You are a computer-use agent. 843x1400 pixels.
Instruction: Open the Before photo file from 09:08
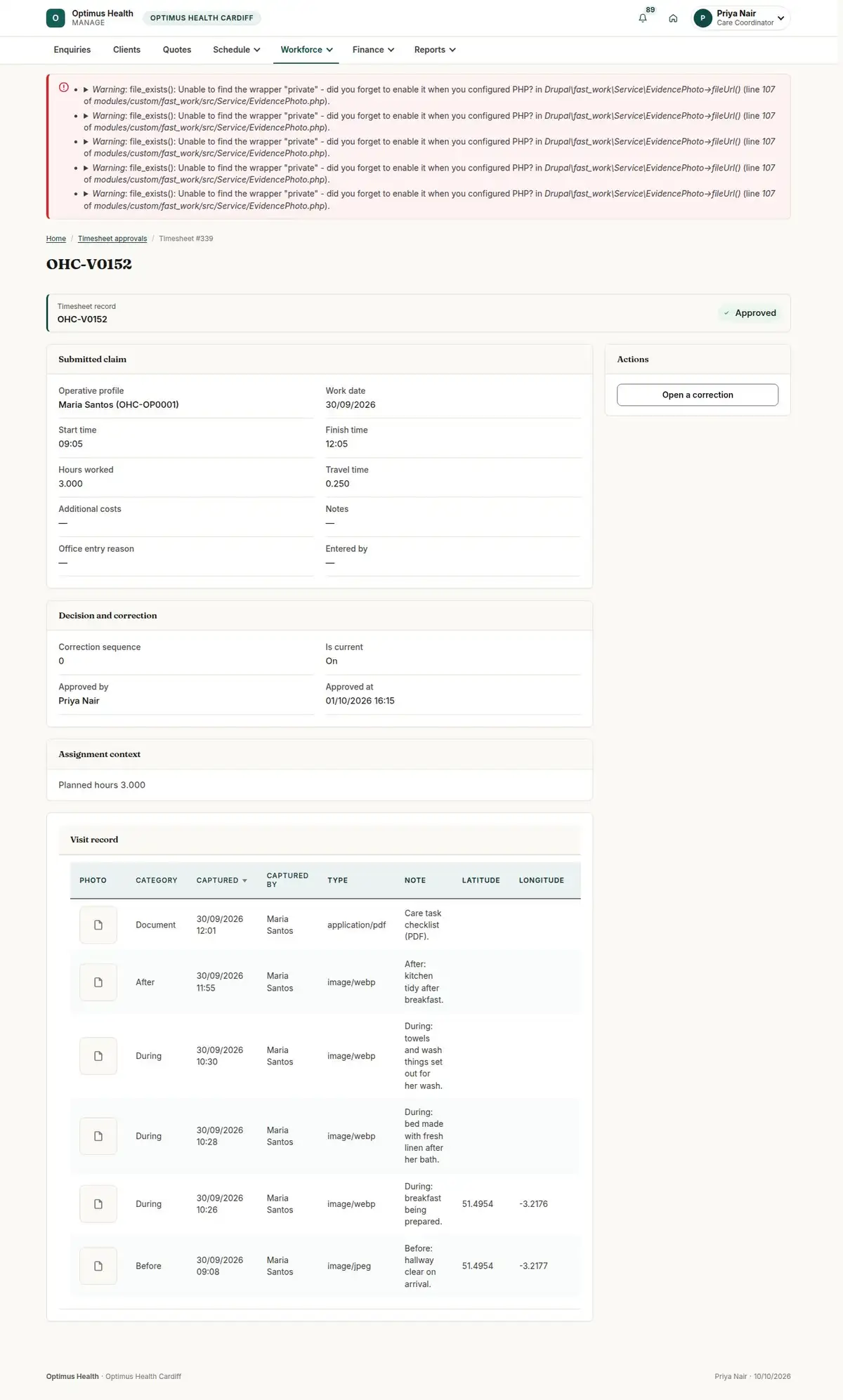[x=98, y=1266]
